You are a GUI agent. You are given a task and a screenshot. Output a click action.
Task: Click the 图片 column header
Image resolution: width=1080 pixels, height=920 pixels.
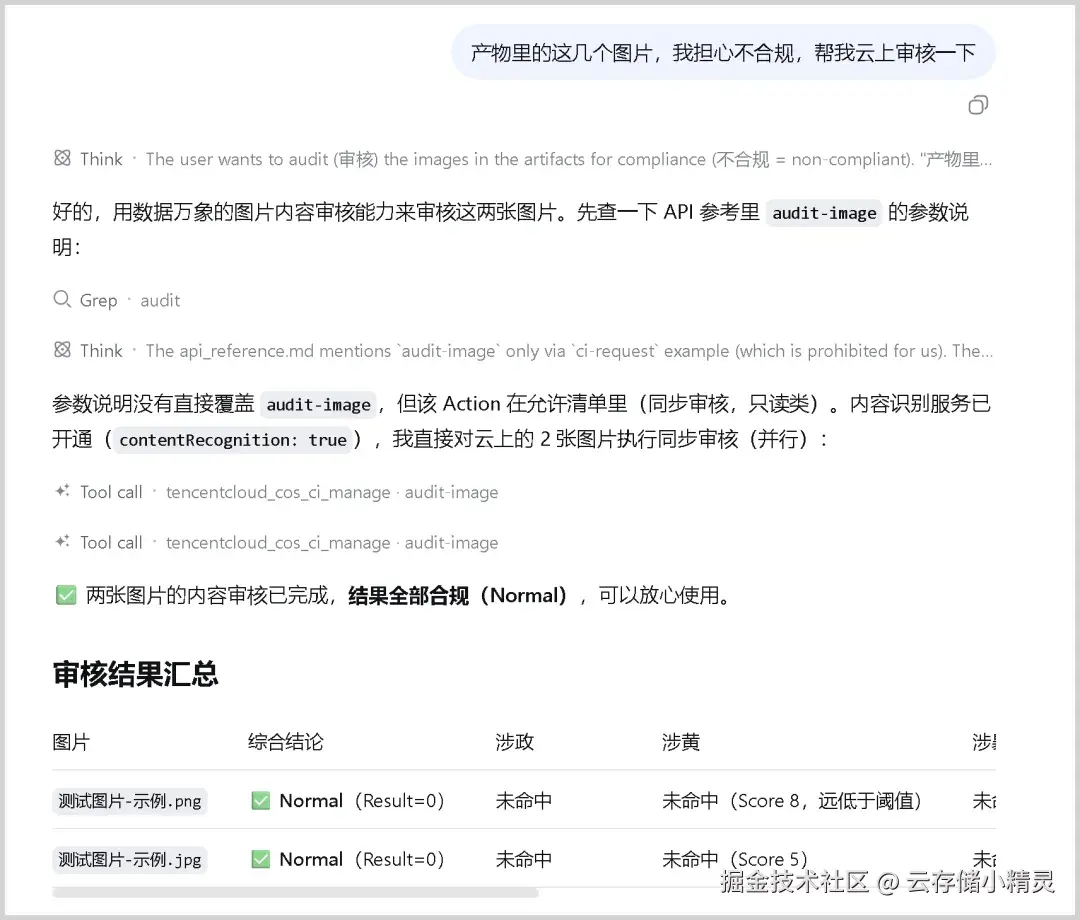point(71,742)
